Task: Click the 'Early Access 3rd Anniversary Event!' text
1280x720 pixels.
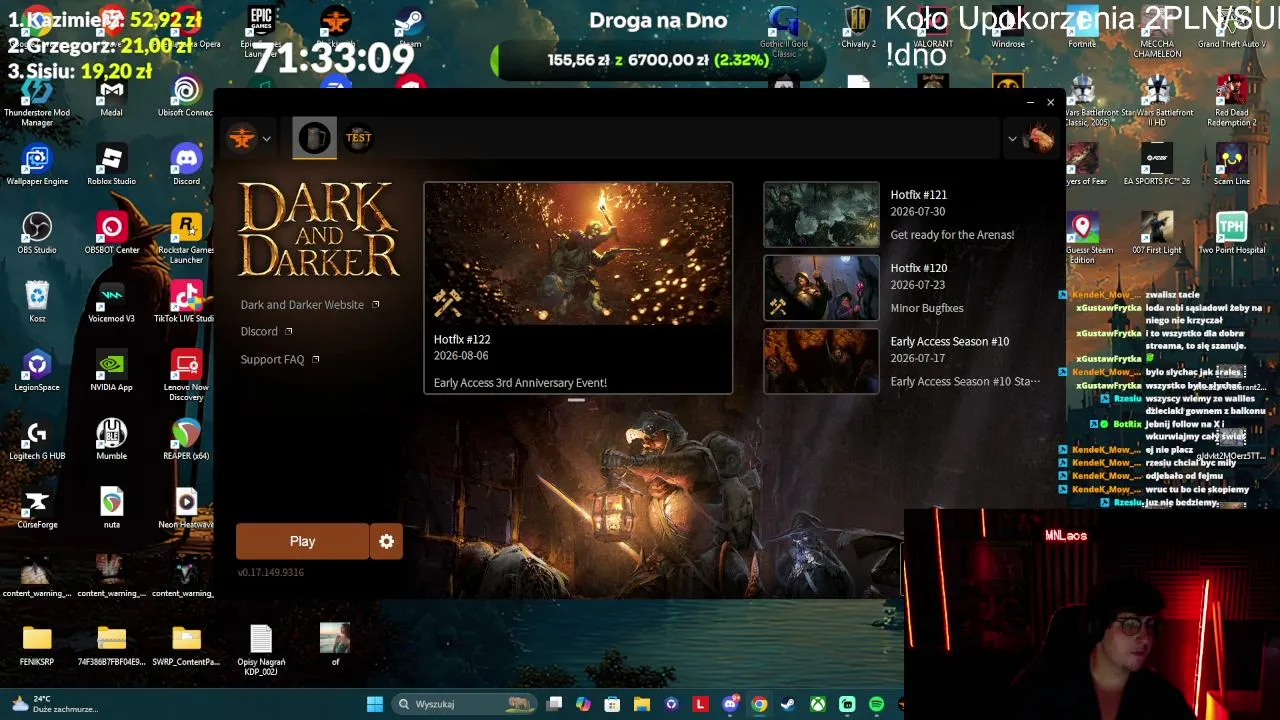Action: tap(520, 383)
